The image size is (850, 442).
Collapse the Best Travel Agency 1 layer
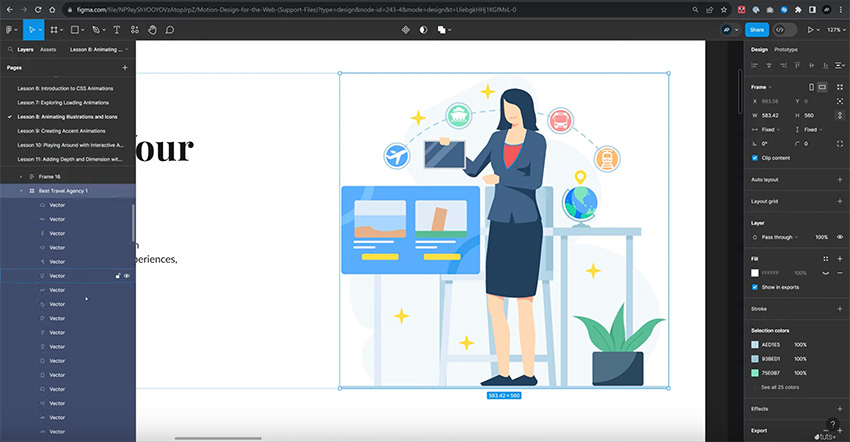tap(21, 191)
